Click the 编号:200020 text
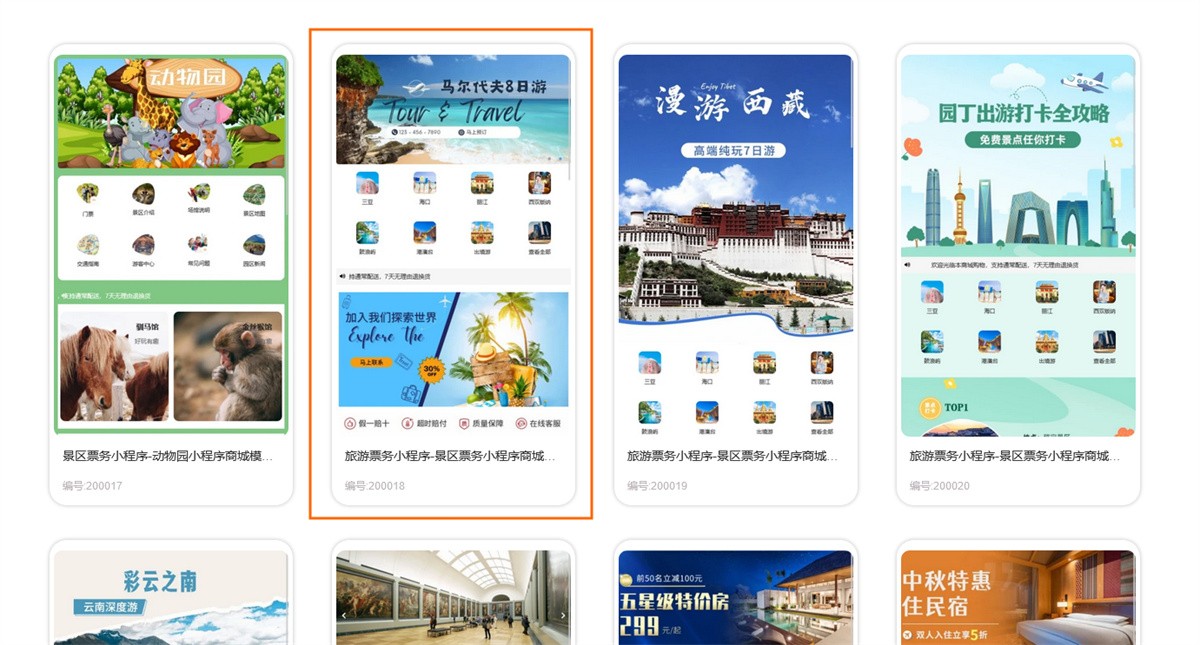The width and height of the screenshot is (1200, 645). tap(940, 486)
